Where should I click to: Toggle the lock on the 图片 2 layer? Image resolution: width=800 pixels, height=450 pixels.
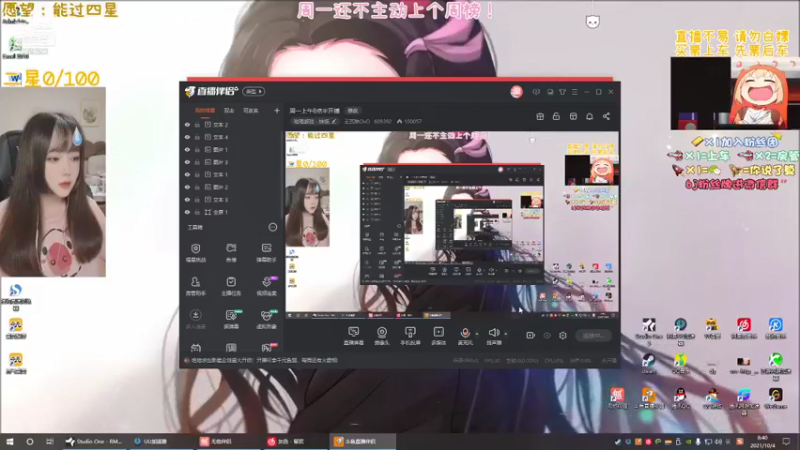click(197, 187)
